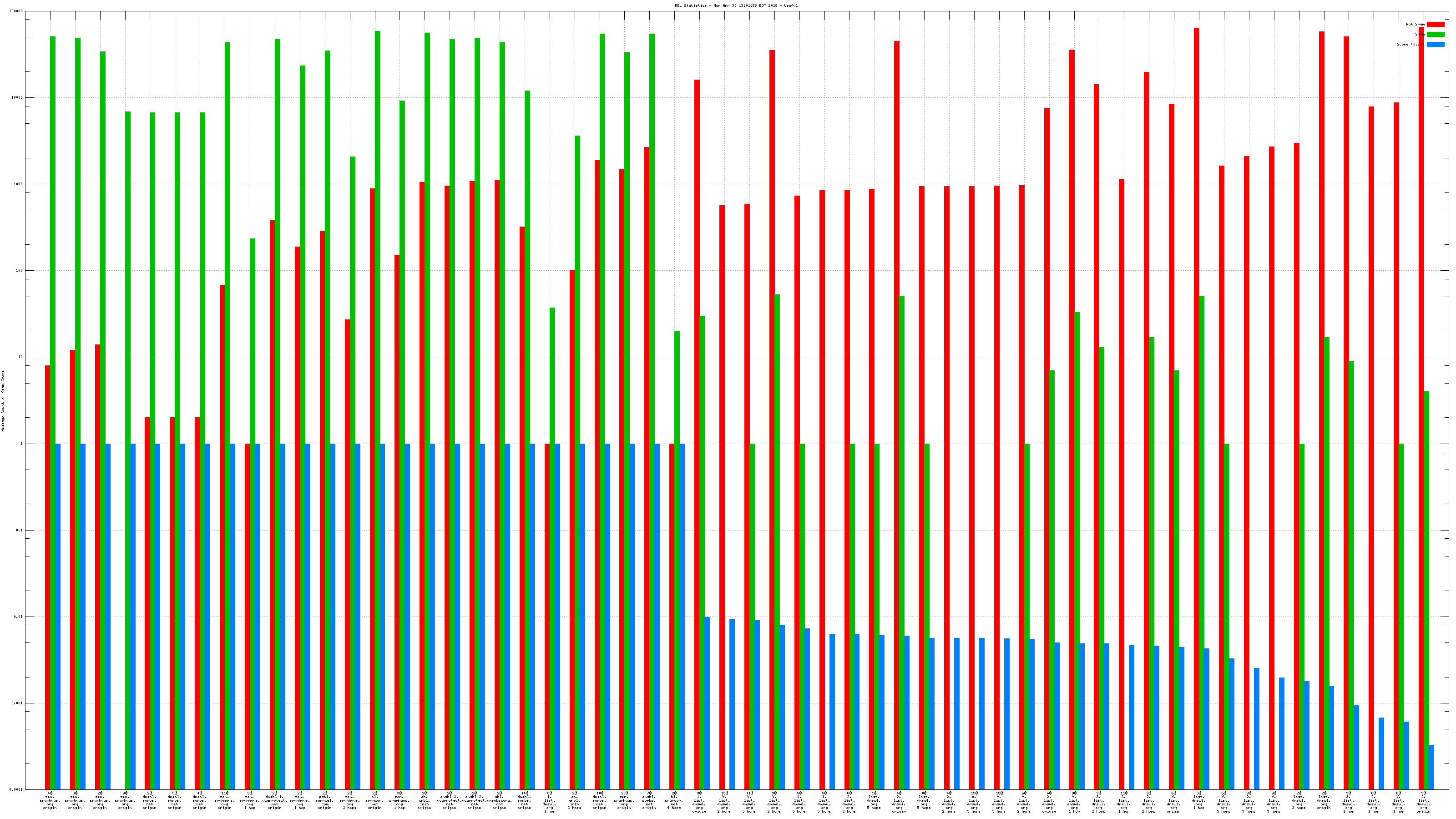
Task: Click the 0.01 y-axis tick label
Action: (x=19, y=617)
